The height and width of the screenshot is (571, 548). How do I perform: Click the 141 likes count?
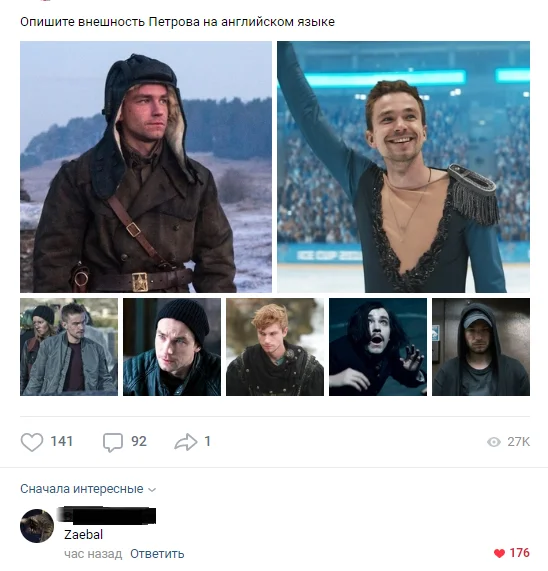pyautogui.click(x=62, y=442)
